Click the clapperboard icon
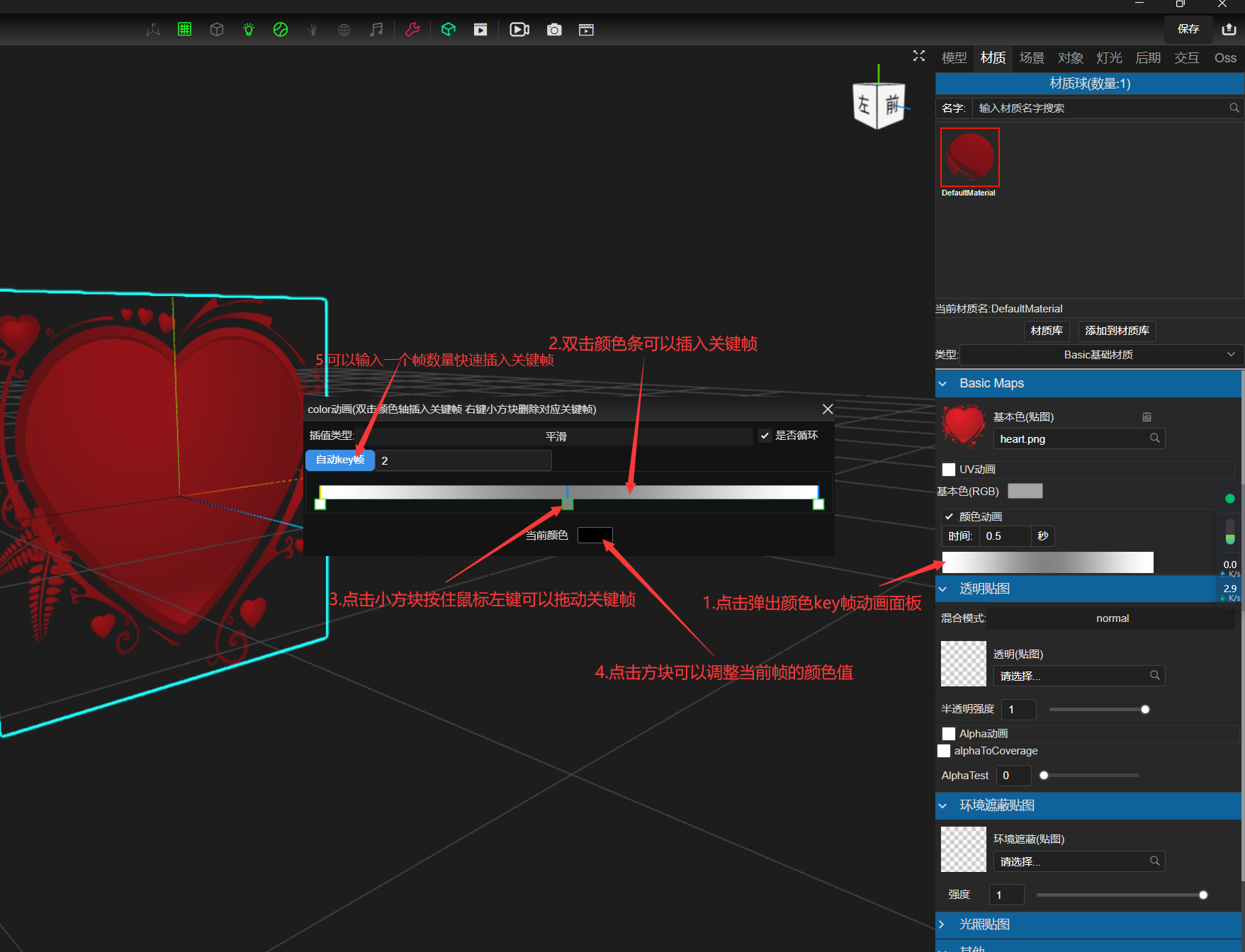The image size is (1245, 952). (x=586, y=30)
